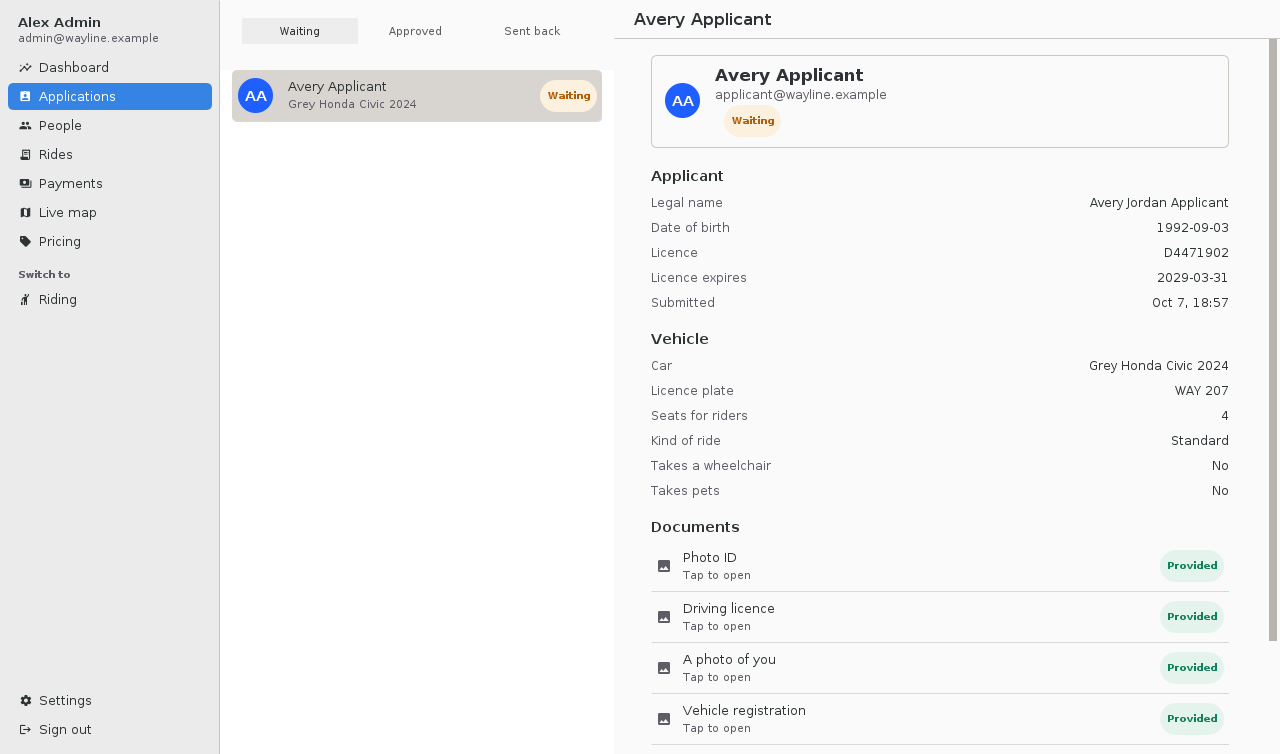Open the Photo ID image icon

coord(664,566)
